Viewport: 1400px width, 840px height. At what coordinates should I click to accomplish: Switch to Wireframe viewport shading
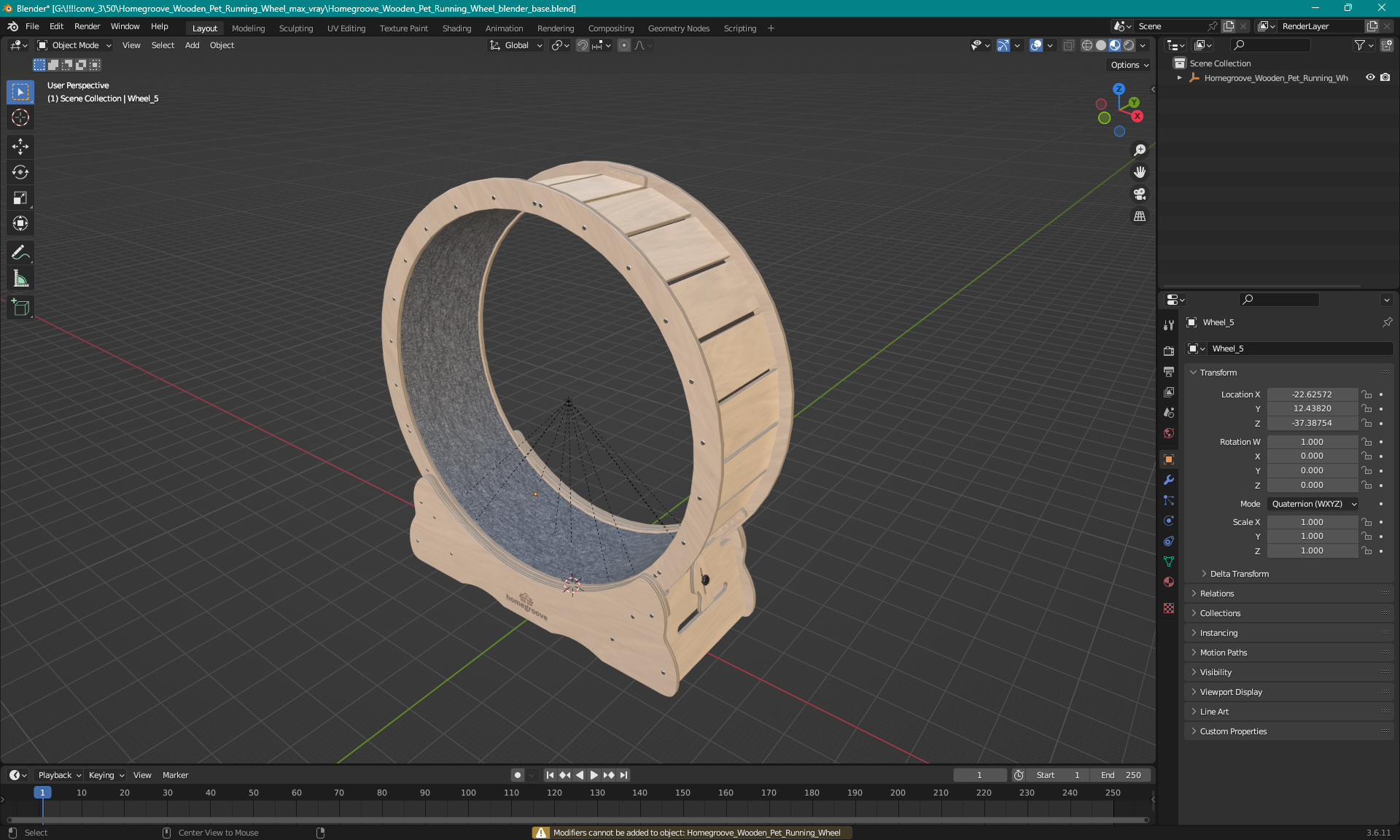[x=1086, y=45]
